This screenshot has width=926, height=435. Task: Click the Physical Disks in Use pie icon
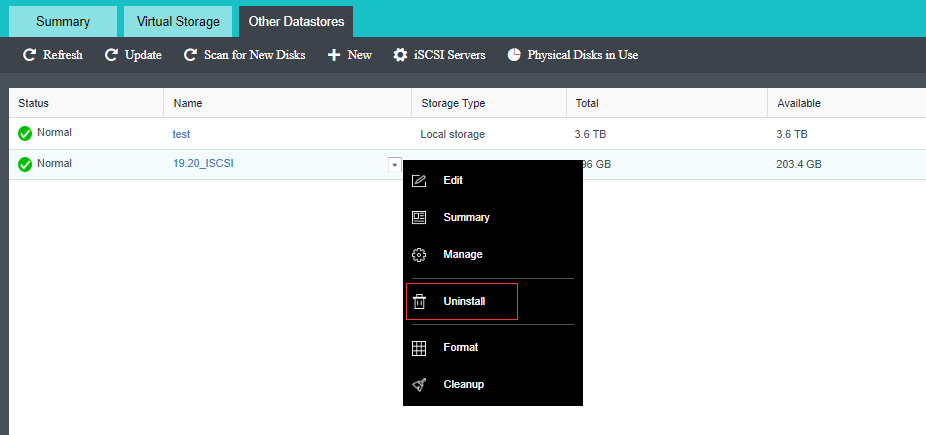click(x=514, y=55)
